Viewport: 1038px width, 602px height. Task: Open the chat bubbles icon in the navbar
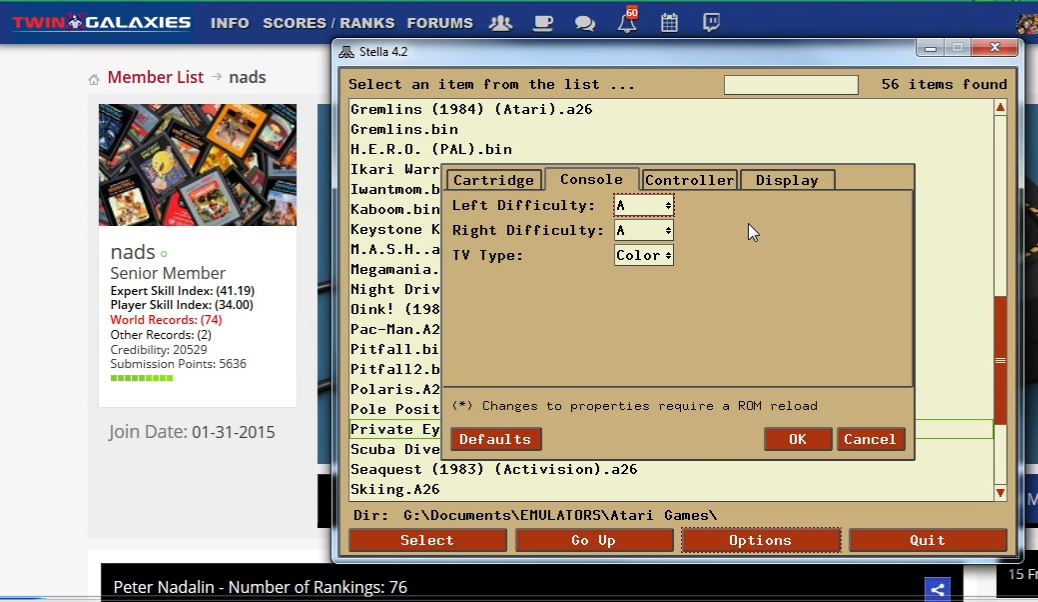pos(585,24)
